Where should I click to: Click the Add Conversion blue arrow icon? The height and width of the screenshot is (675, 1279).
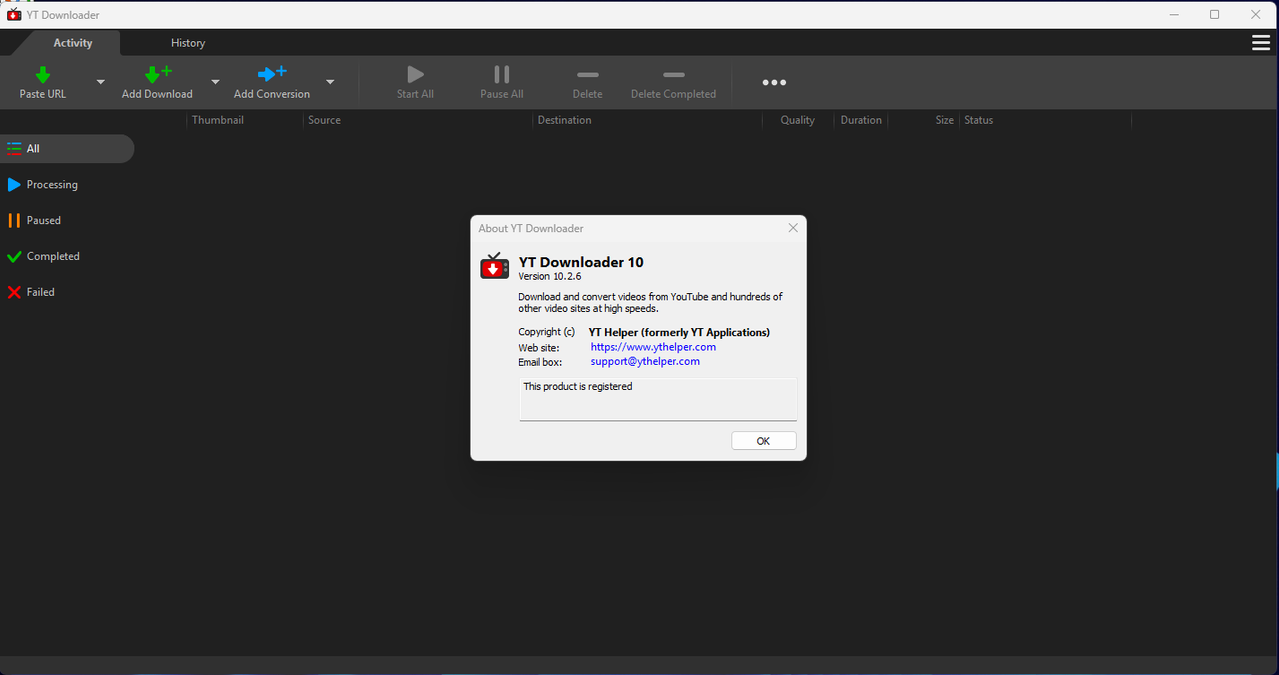point(271,75)
